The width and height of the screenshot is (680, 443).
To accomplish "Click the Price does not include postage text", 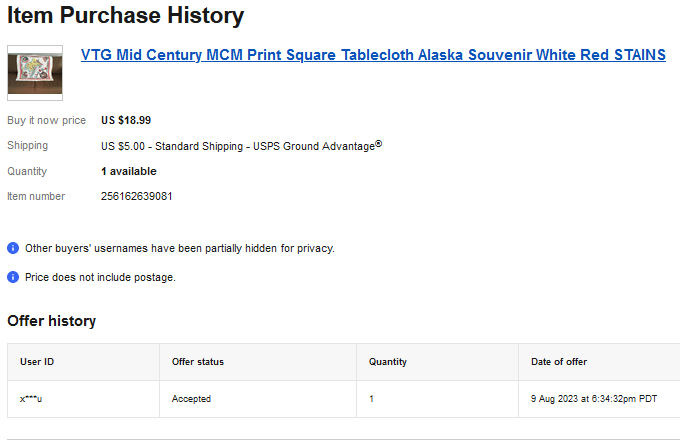I will pos(100,277).
